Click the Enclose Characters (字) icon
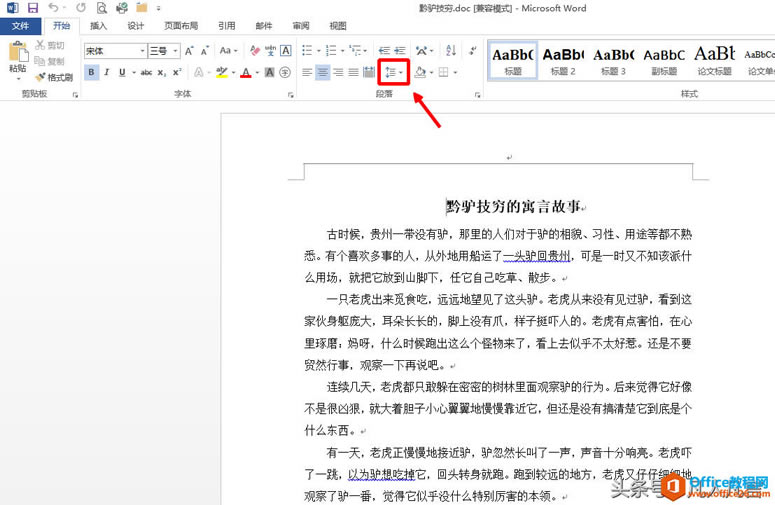The width and height of the screenshot is (775, 505). tap(285, 72)
